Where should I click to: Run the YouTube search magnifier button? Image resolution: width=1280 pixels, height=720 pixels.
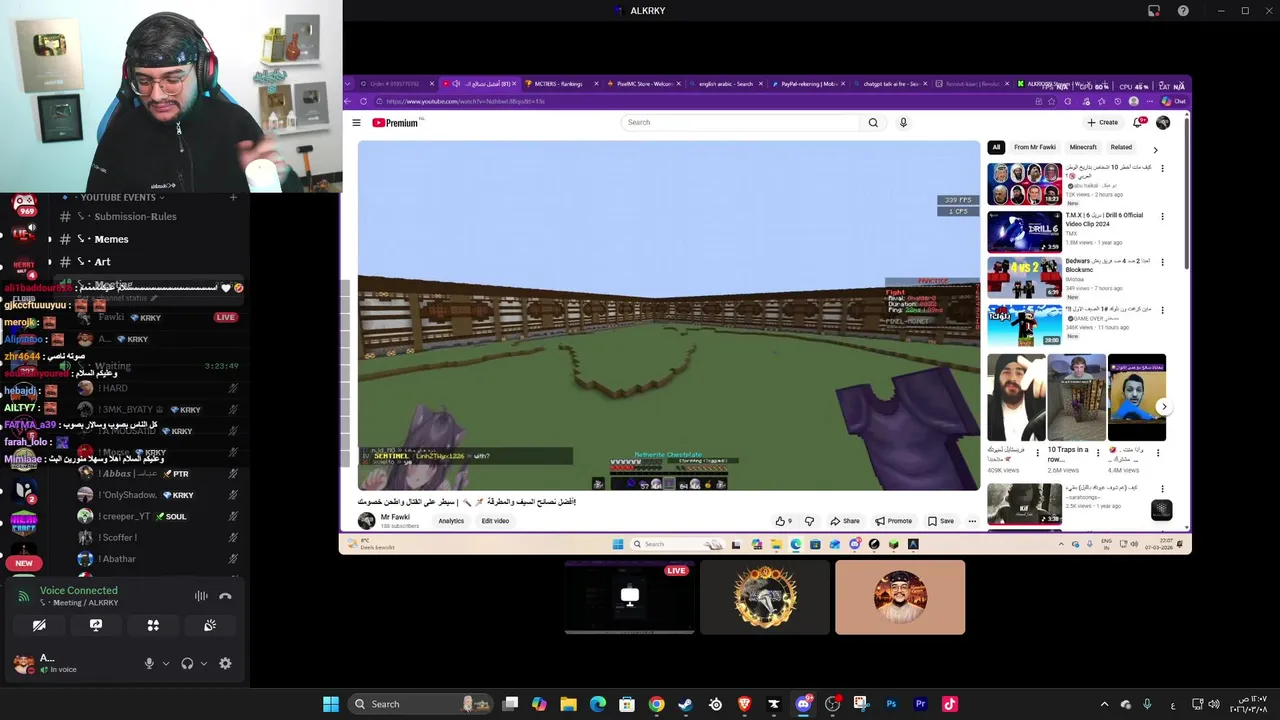tap(873, 123)
